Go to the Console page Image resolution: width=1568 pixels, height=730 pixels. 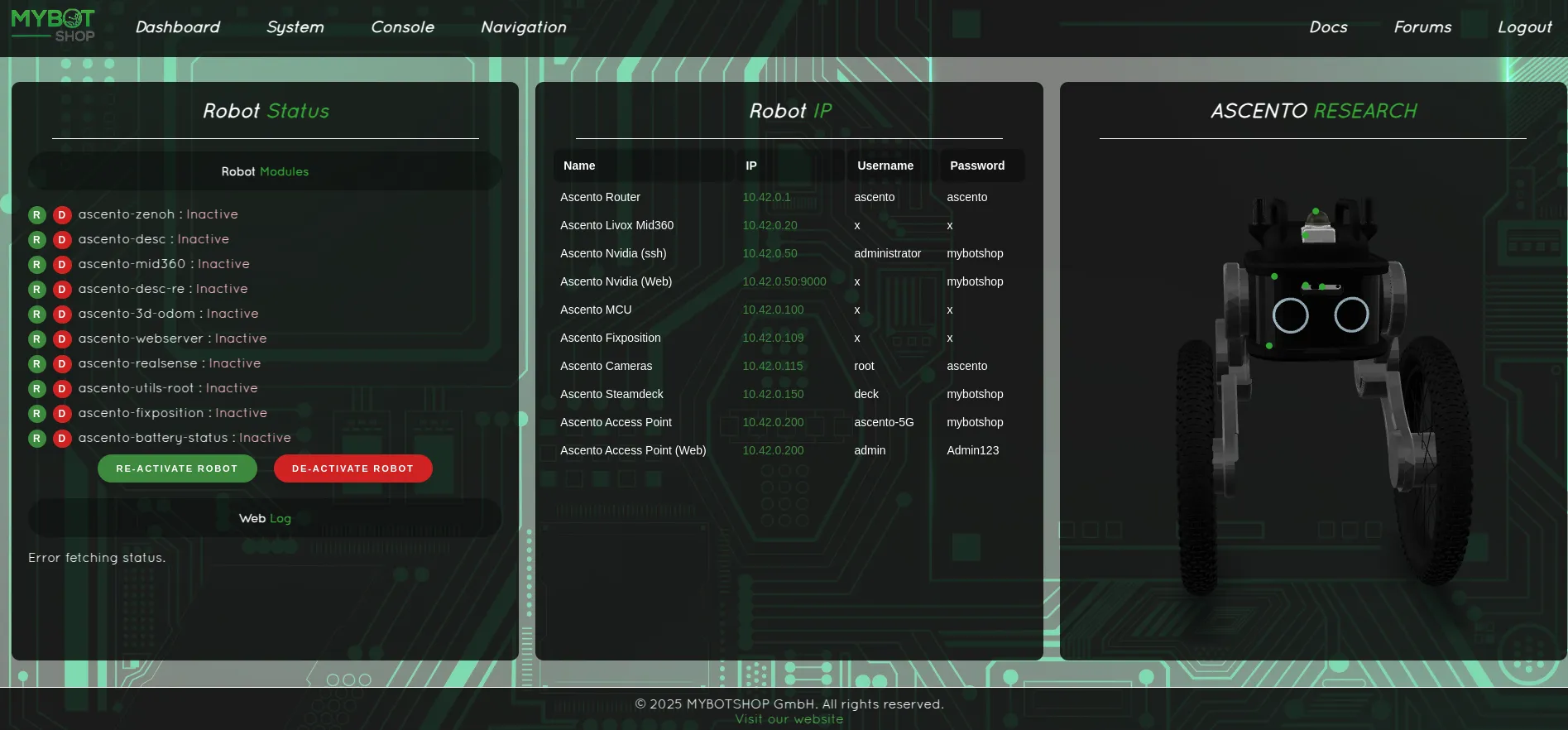tap(402, 27)
